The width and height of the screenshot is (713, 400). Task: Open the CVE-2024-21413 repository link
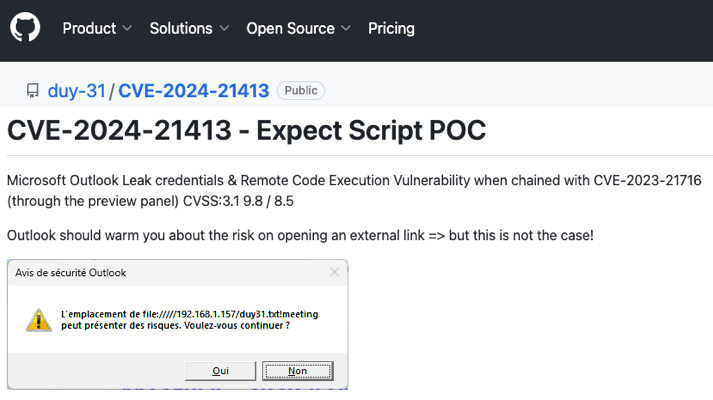(x=193, y=91)
